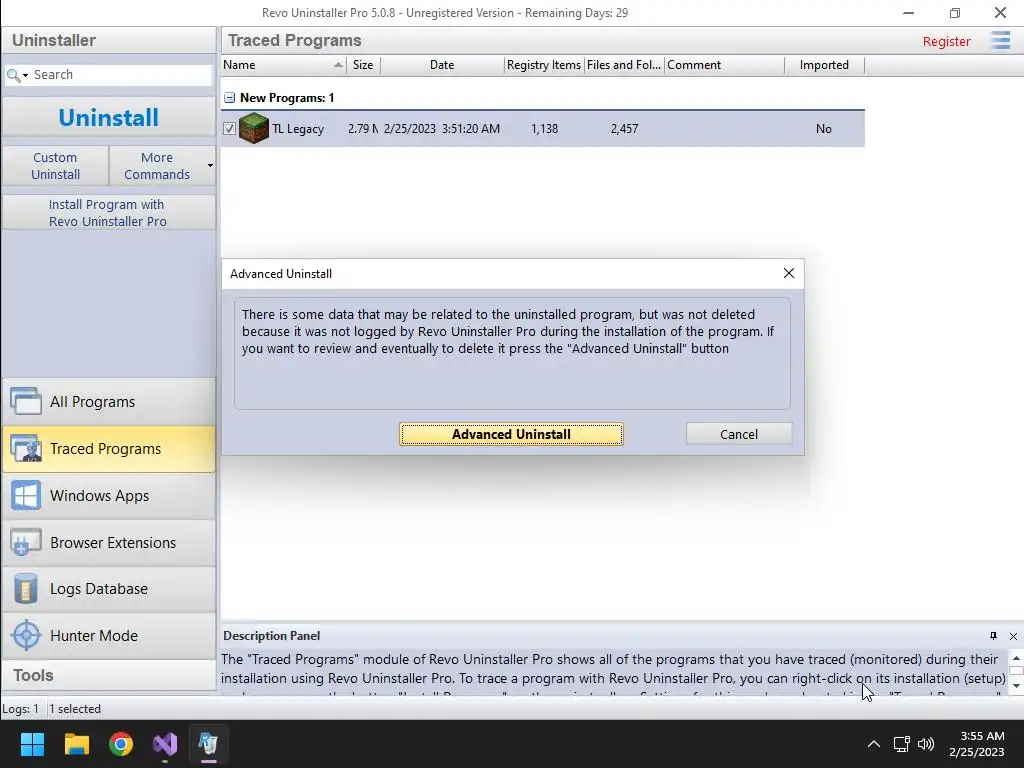Pin the Description Panel
This screenshot has height=768, width=1024.
[x=993, y=636]
